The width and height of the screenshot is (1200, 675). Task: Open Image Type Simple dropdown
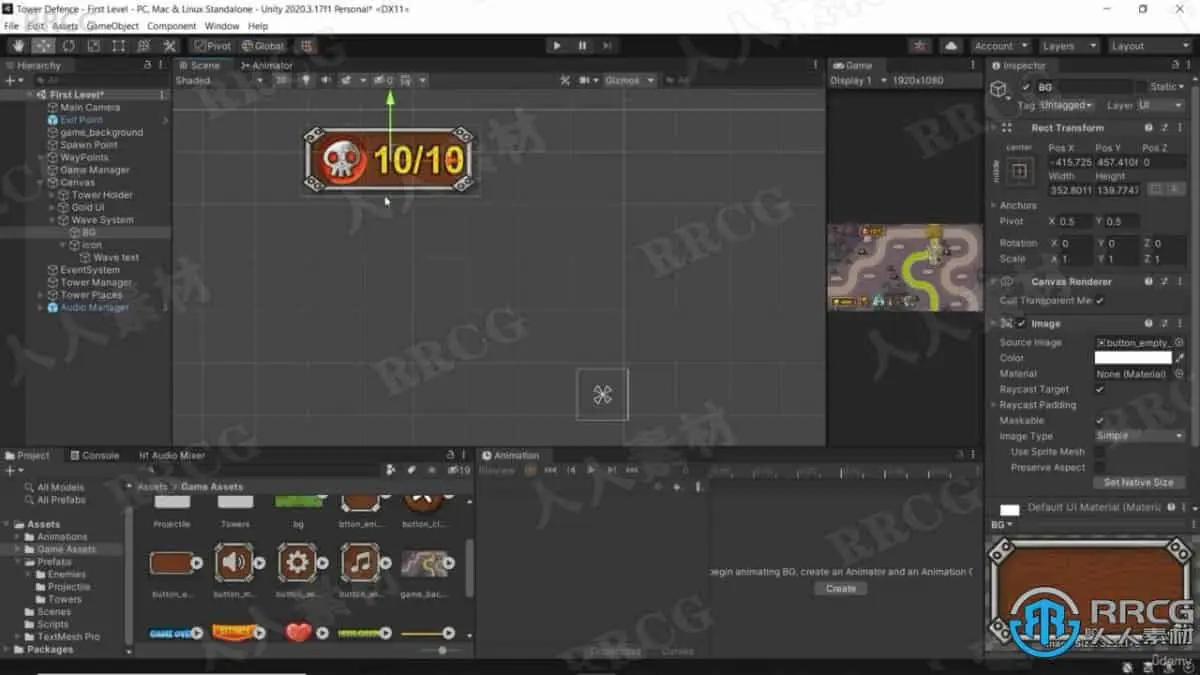coord(1140,436)
